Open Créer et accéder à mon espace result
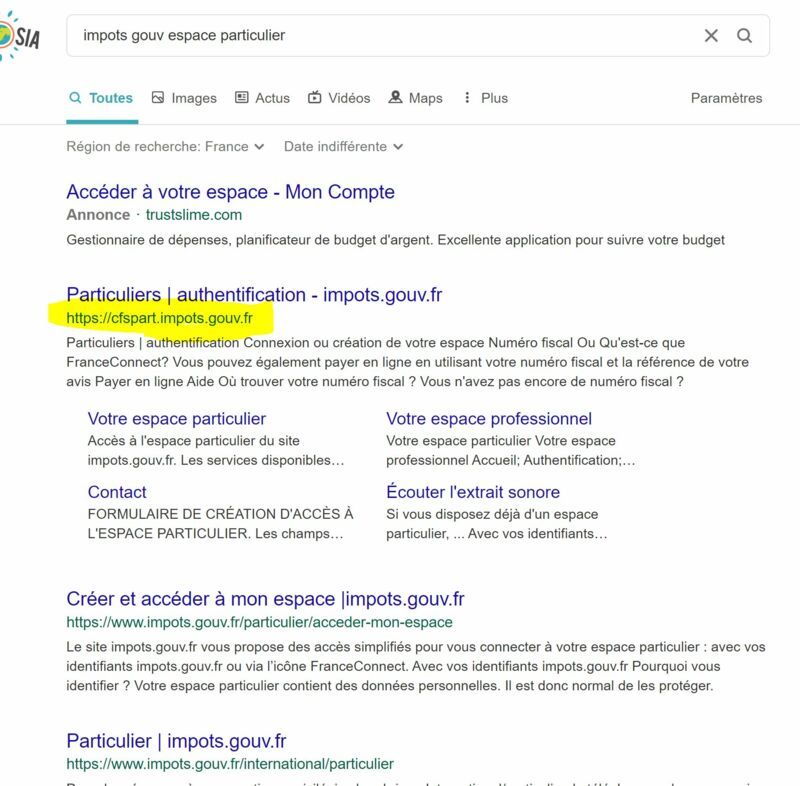Screen dimensions: 800x786 click(265, 599)
